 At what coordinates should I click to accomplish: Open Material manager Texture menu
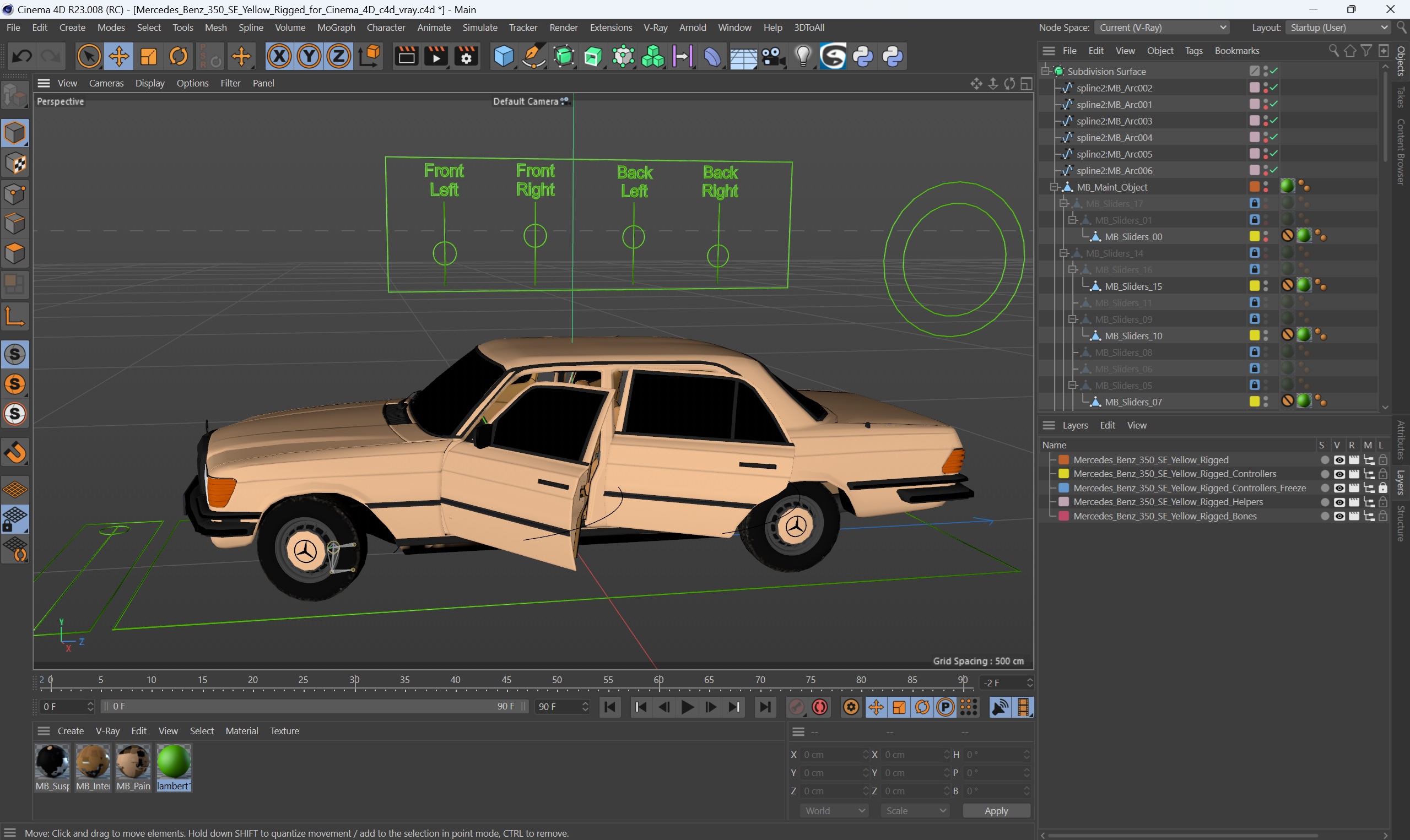284,731
